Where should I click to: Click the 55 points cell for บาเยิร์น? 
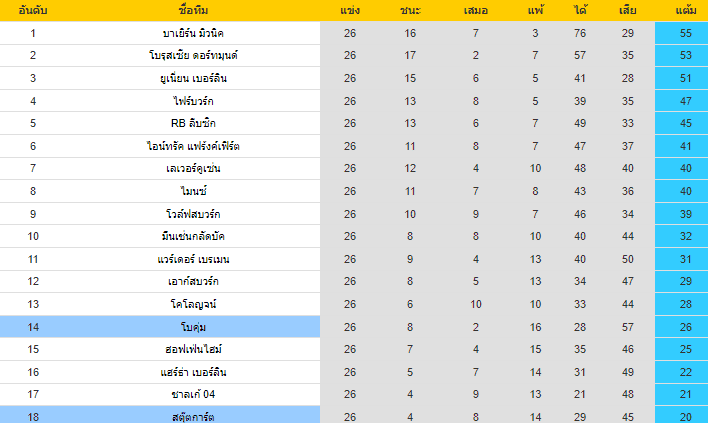(x=686, y=33)
